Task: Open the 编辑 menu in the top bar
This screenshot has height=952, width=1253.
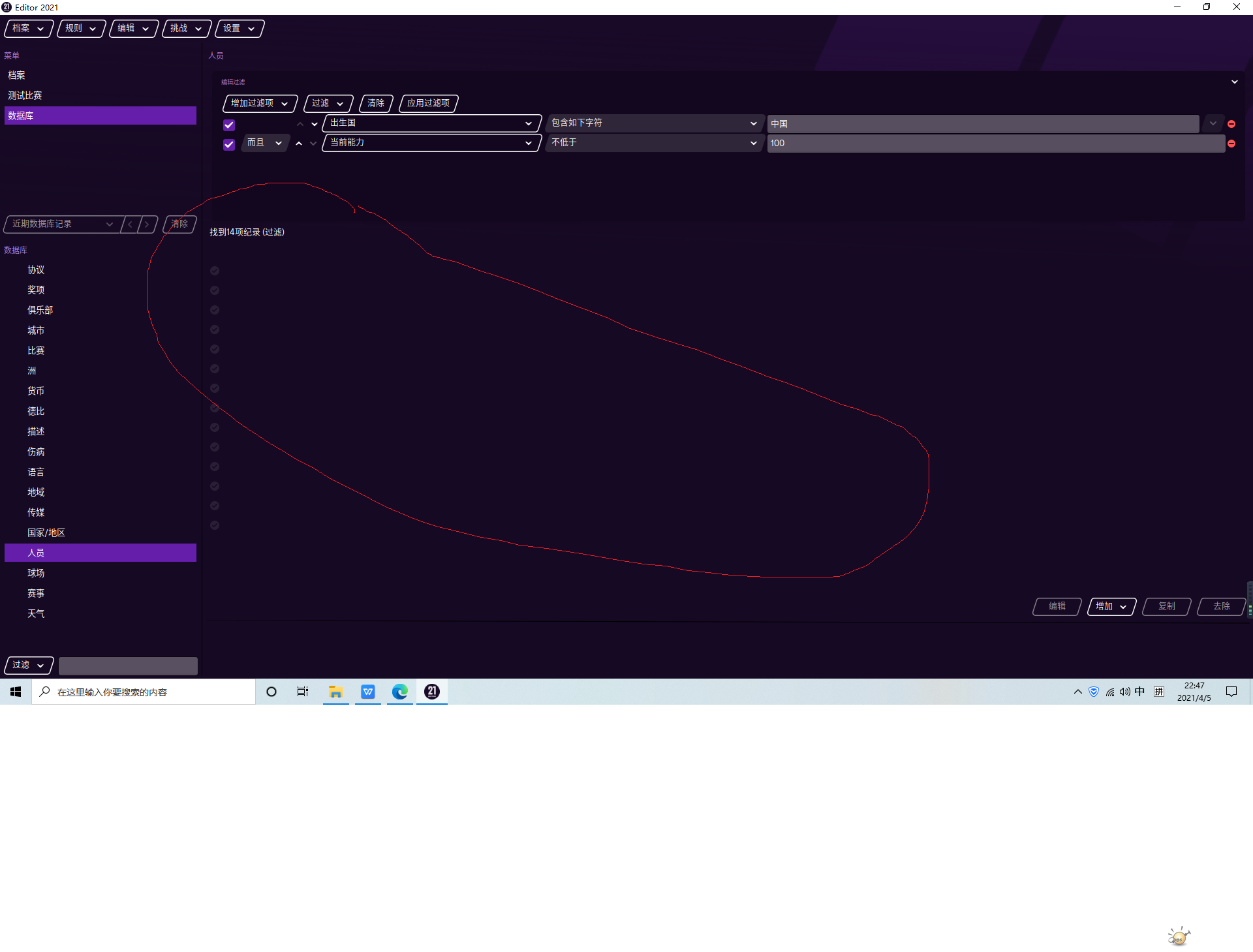Action: click(x=133, y=29)
